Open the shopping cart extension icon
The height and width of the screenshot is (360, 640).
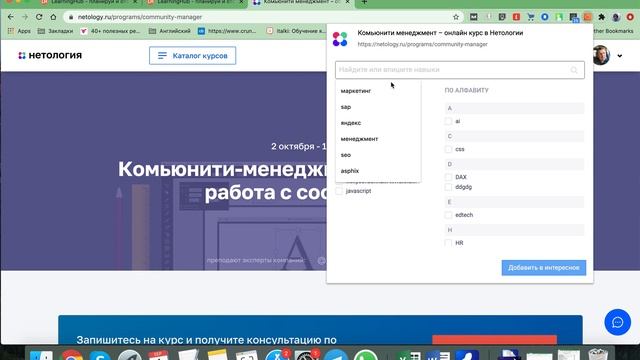pos(531,17)
